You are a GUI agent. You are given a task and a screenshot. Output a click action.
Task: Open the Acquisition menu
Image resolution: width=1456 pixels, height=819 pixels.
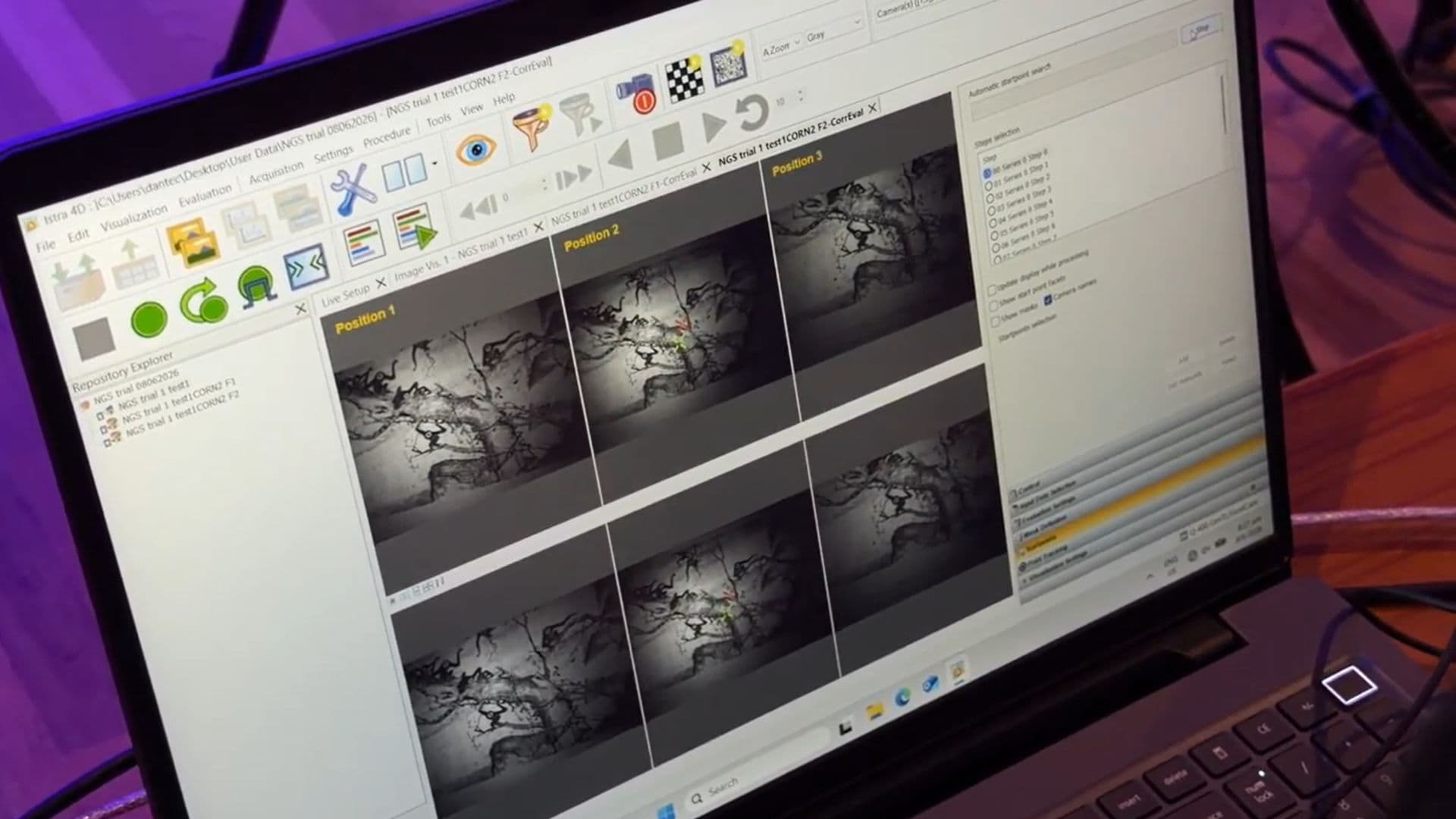coord(276,171)
